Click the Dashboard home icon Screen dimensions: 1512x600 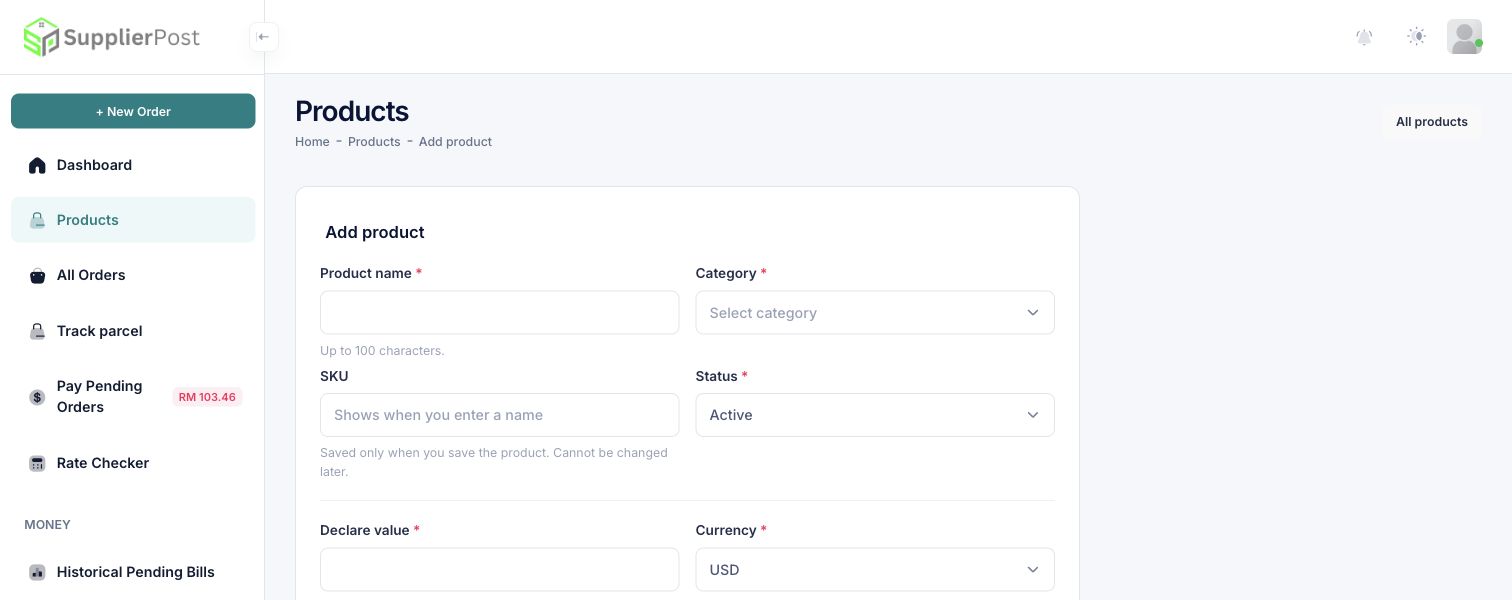coord(37,165)
